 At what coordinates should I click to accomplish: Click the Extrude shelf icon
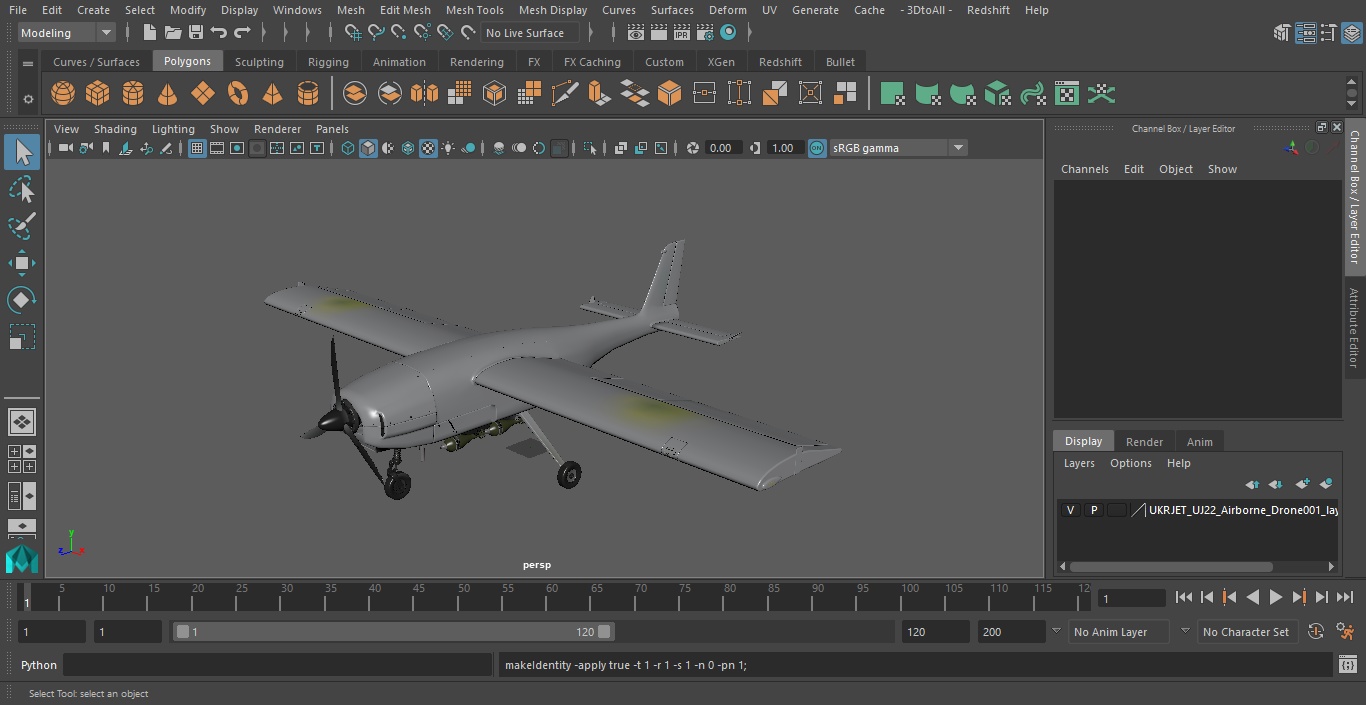click(x=599, y=94)
